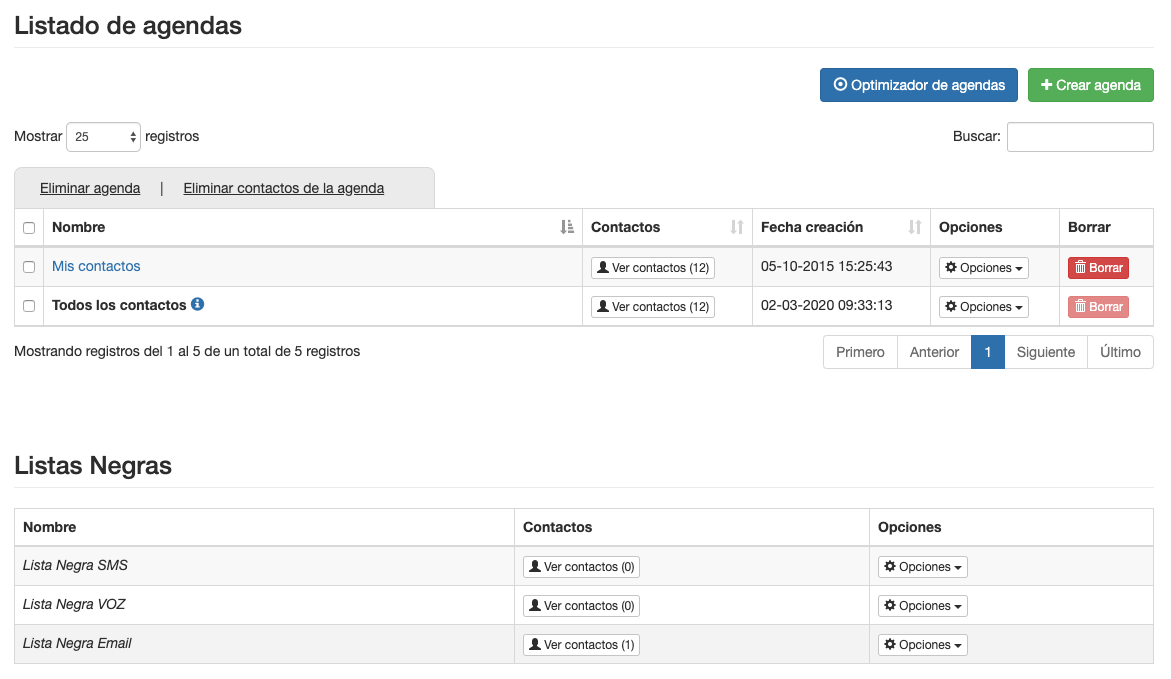Image resolution: width=1171 pixels, height=679 pixels.
Task: Expand Opciones dropdown for Lista Negra SMS
Action: pos(922,567)
